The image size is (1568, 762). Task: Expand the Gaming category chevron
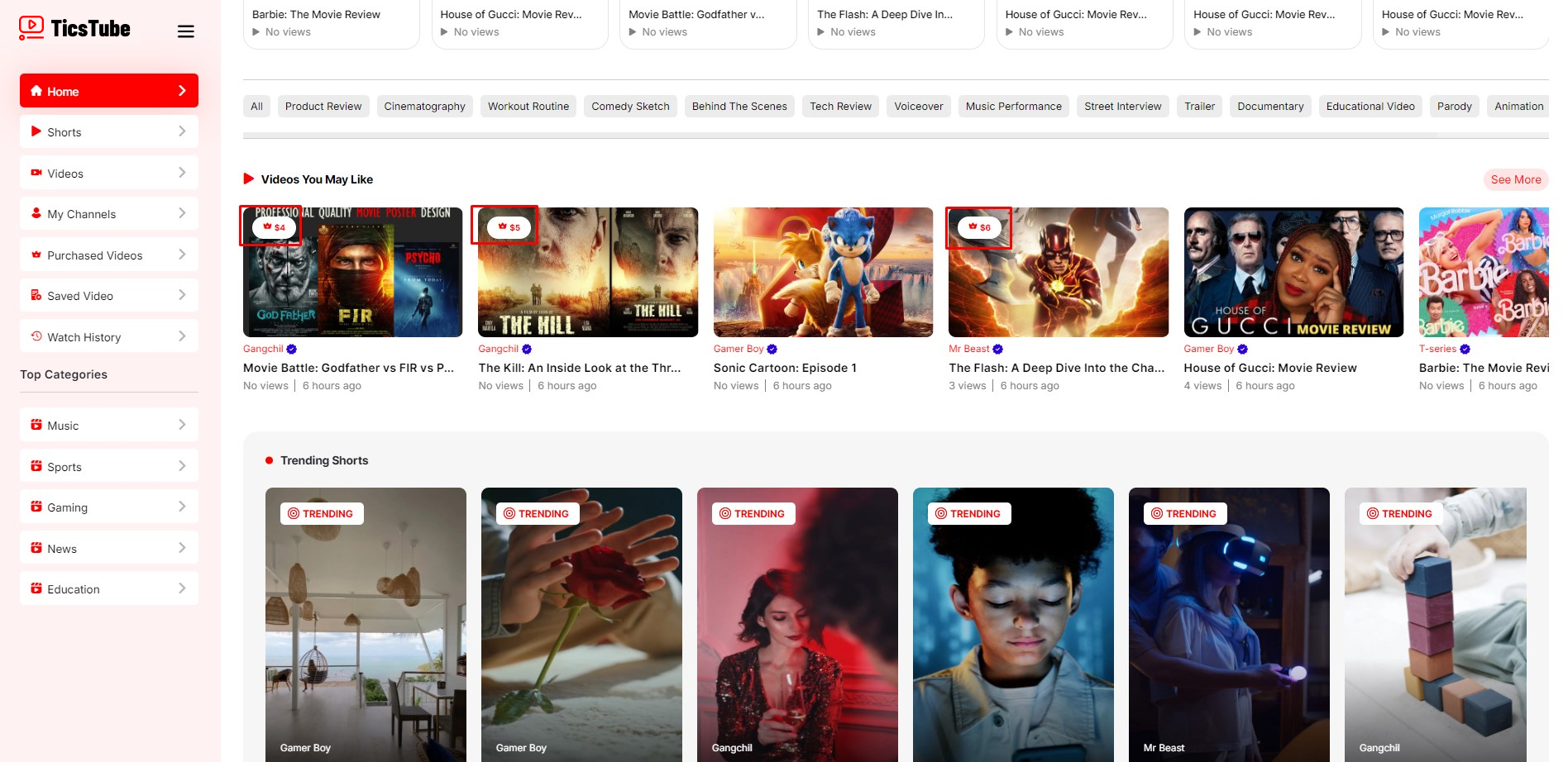pyautogui.click(x=182, y=507)
